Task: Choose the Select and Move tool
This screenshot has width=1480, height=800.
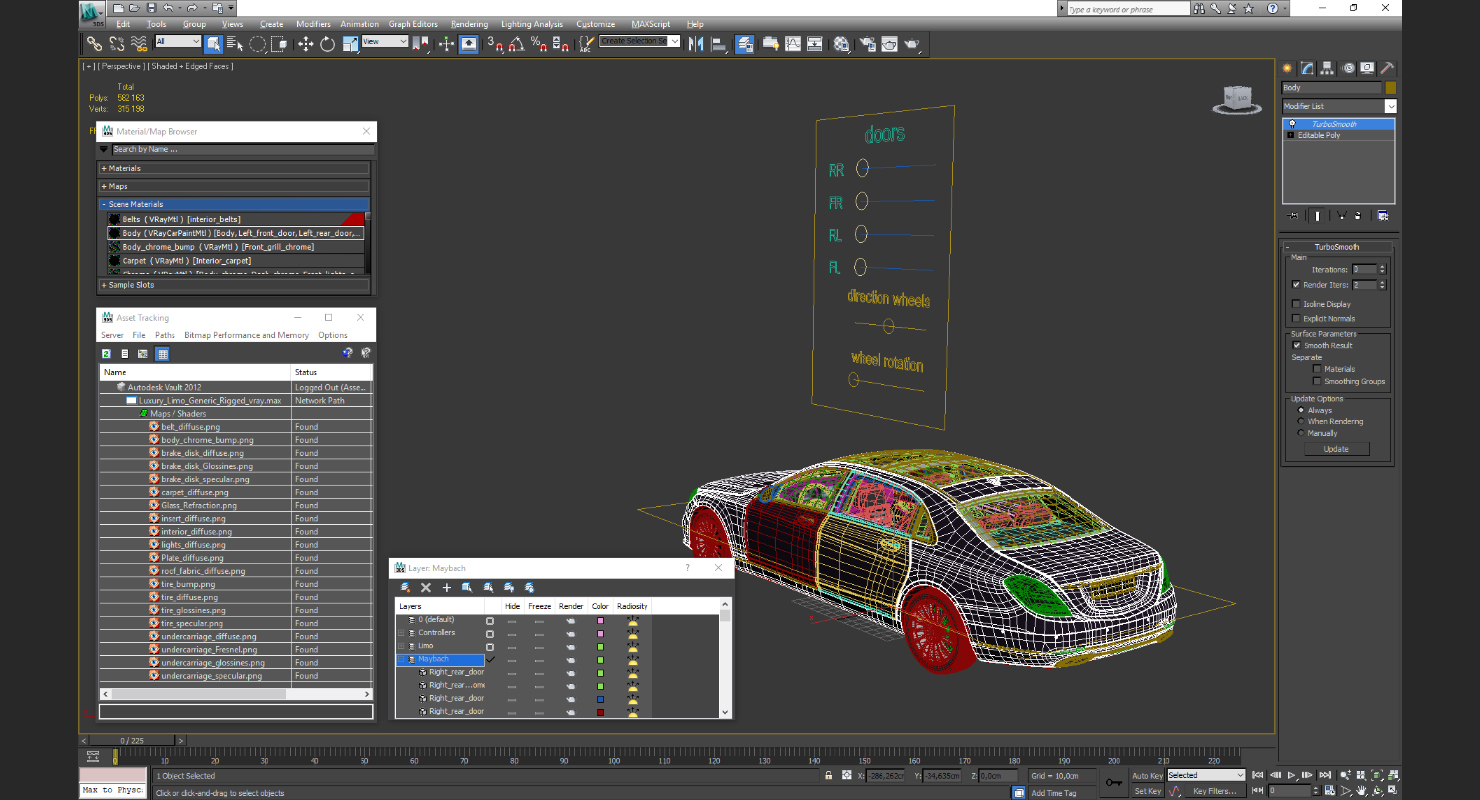Action: click(305, 44)
